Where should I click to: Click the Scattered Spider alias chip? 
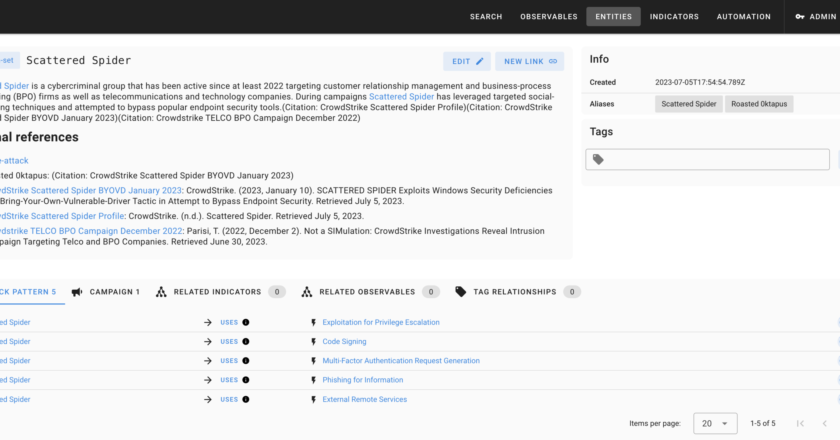(688, 104)
